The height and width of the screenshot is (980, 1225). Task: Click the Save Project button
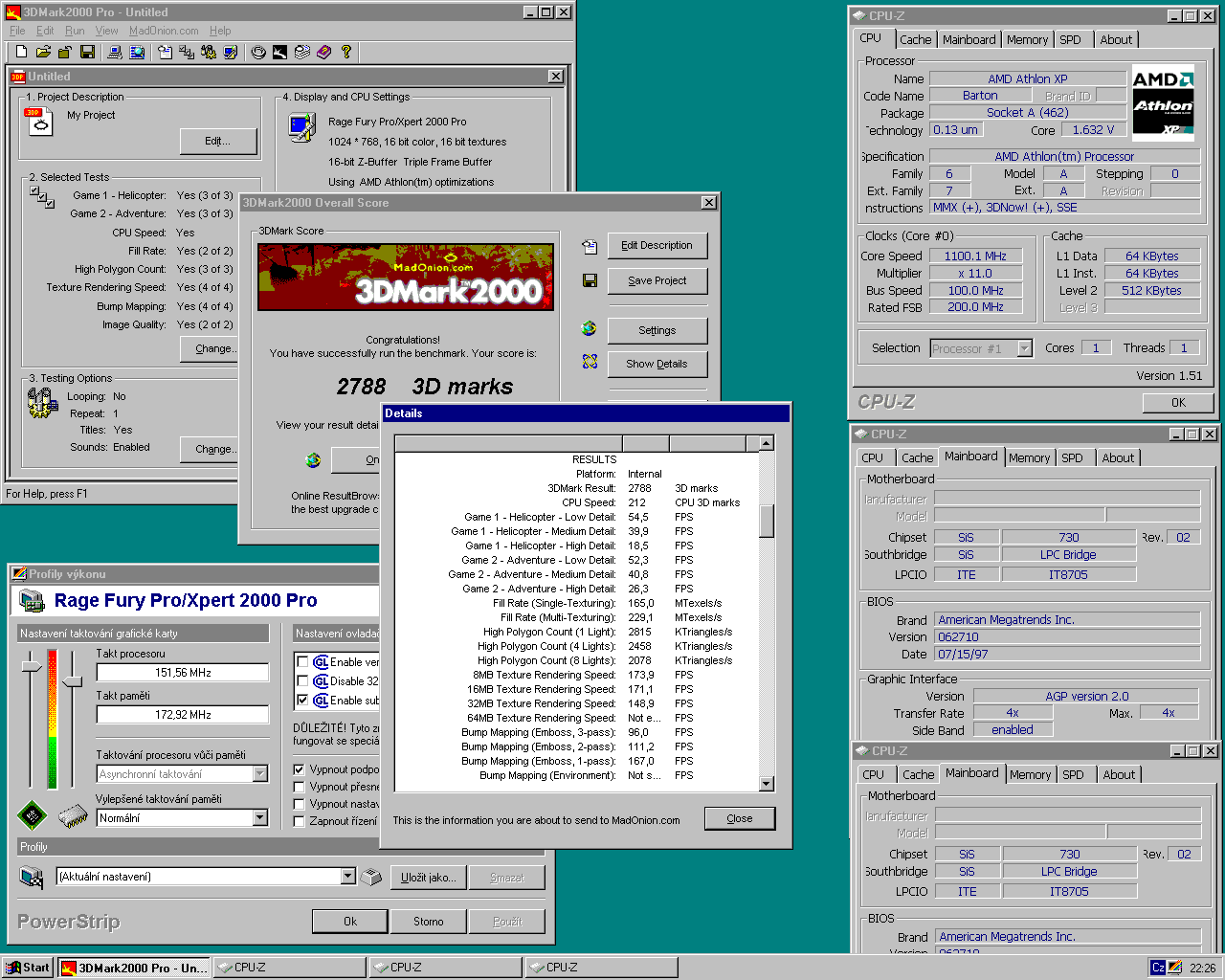657,280
